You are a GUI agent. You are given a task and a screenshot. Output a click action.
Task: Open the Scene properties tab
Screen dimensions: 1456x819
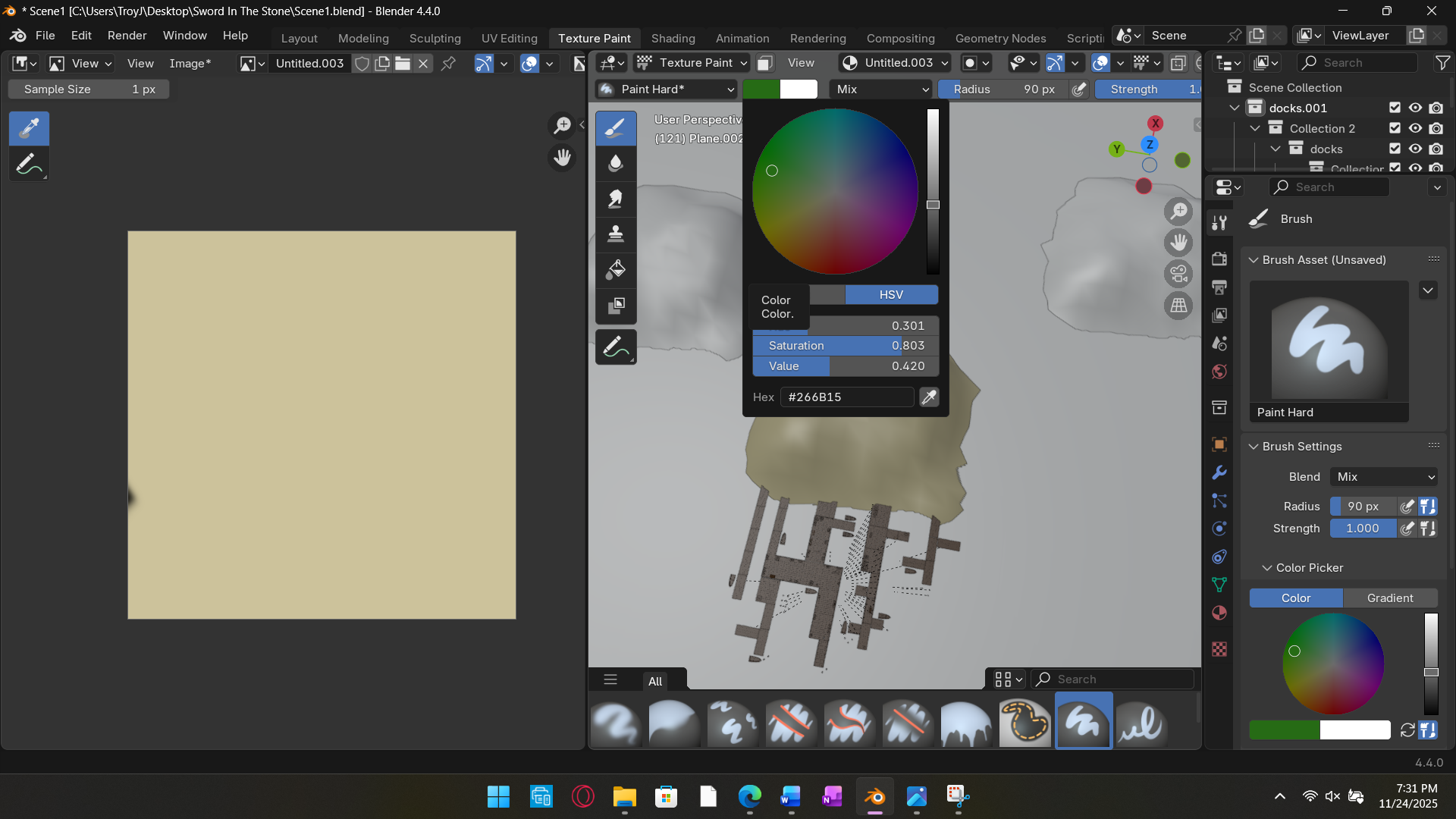point(1219,343)
